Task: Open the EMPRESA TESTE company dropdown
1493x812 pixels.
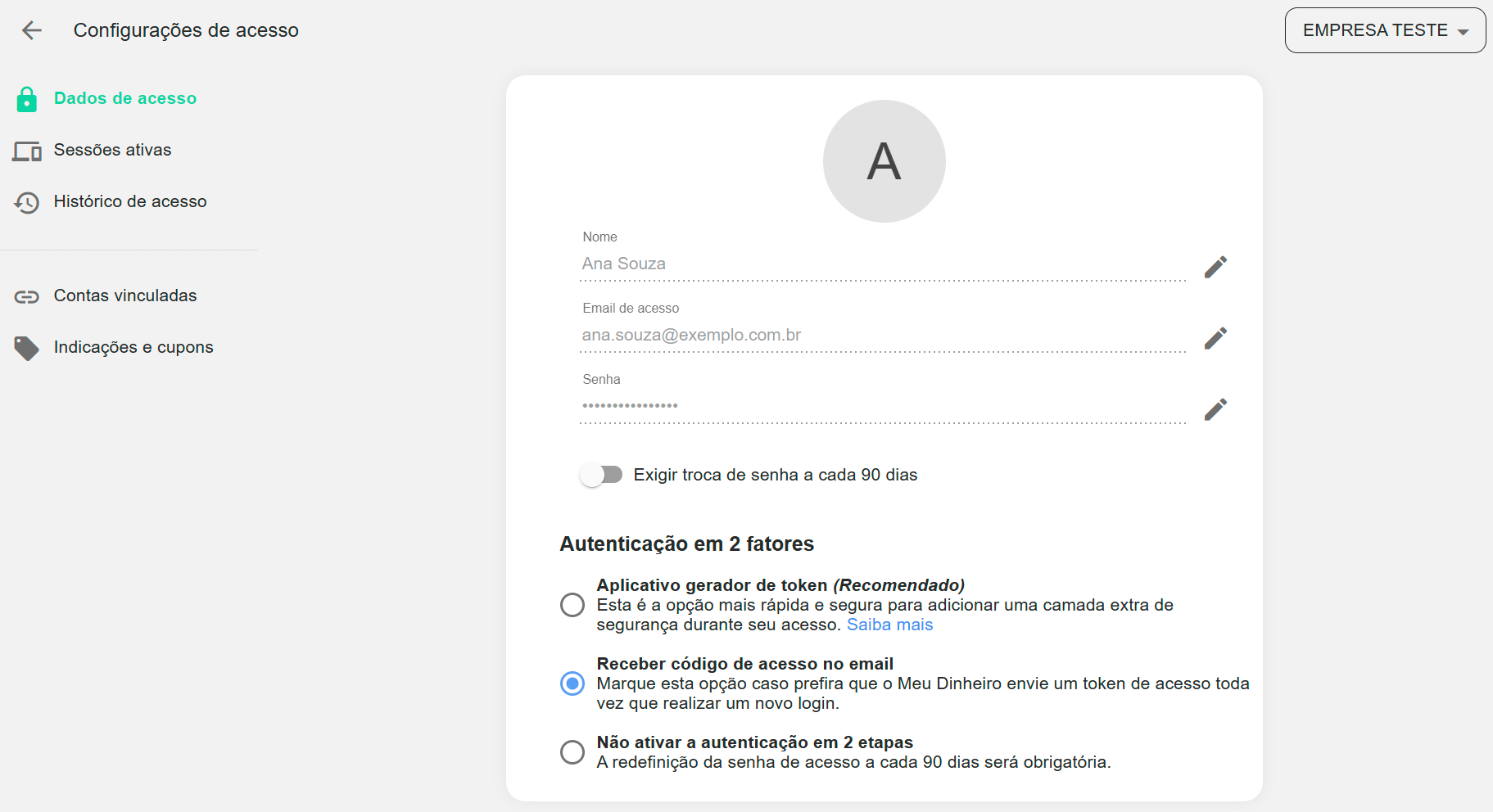Action: (x=1385, y=31)
